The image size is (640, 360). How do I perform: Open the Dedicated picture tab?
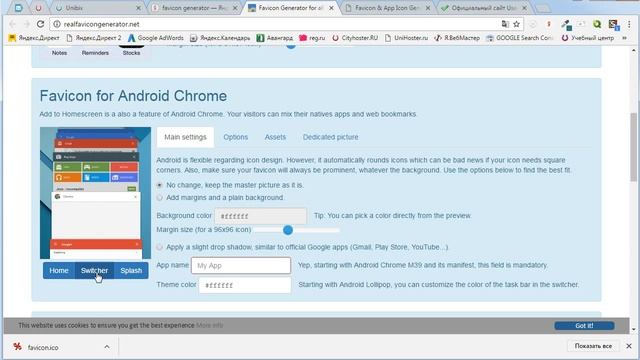[330, 137]
